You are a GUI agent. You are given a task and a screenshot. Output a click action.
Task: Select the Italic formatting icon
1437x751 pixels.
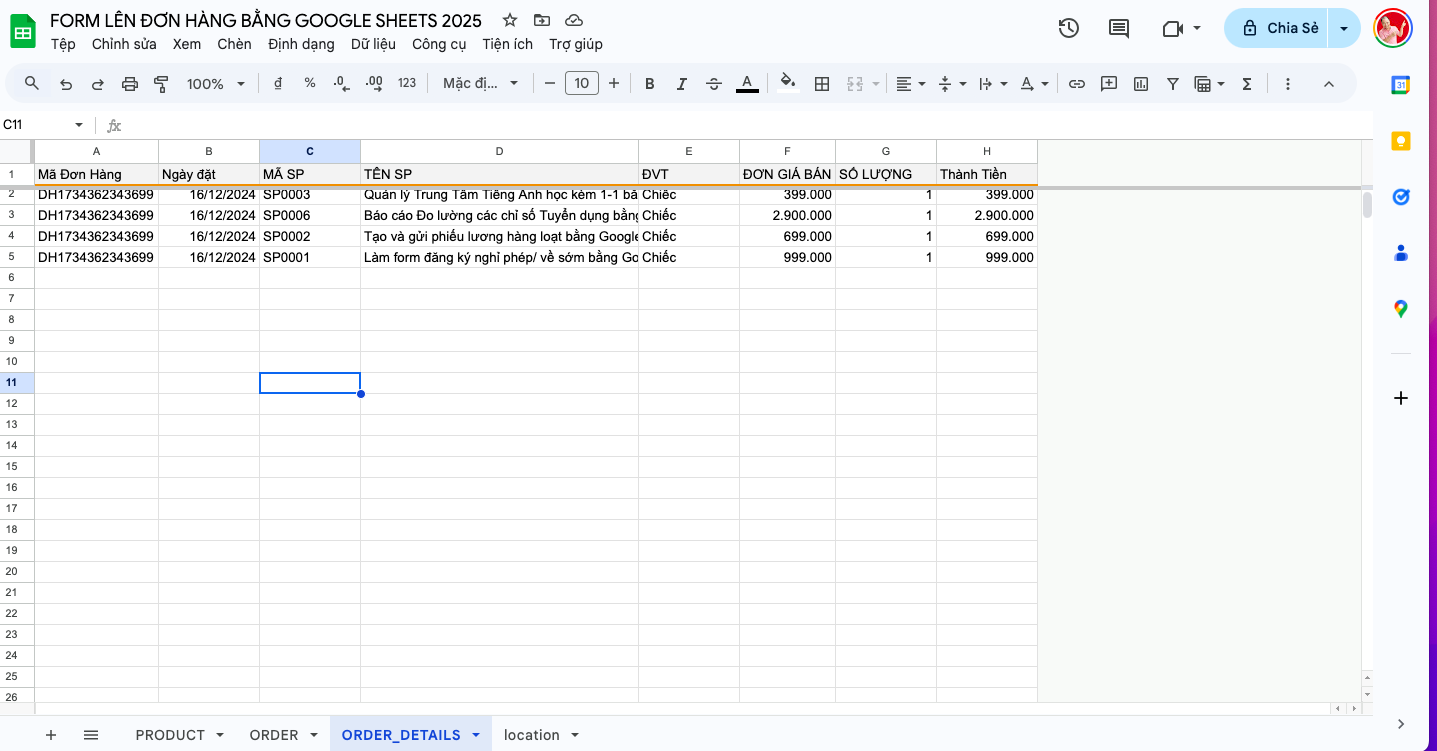click(x=681, y=83)
